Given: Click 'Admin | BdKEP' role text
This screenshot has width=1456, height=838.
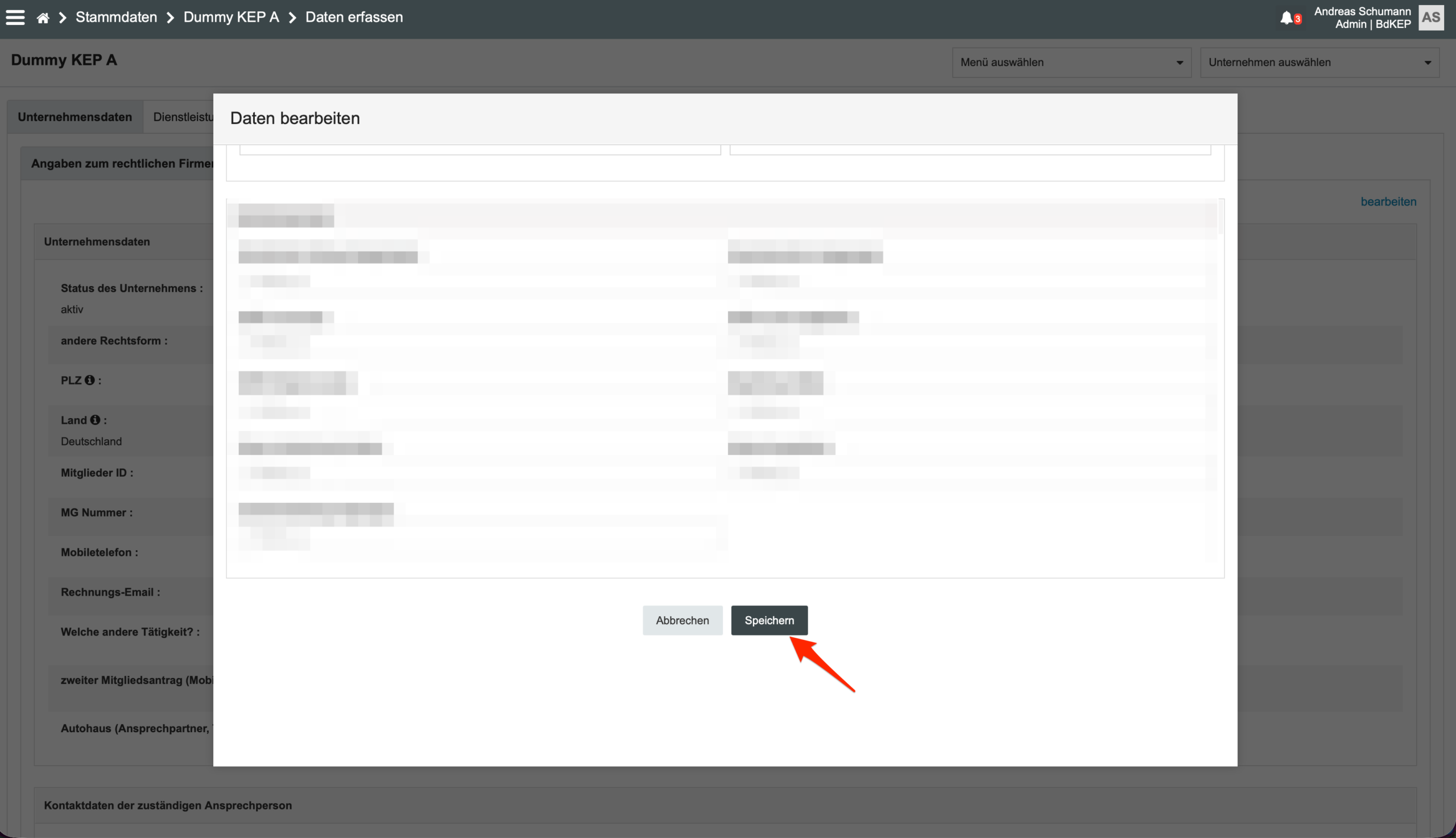Looking at the screenshot, I should pyautogui.click(x=1372, y=24).
